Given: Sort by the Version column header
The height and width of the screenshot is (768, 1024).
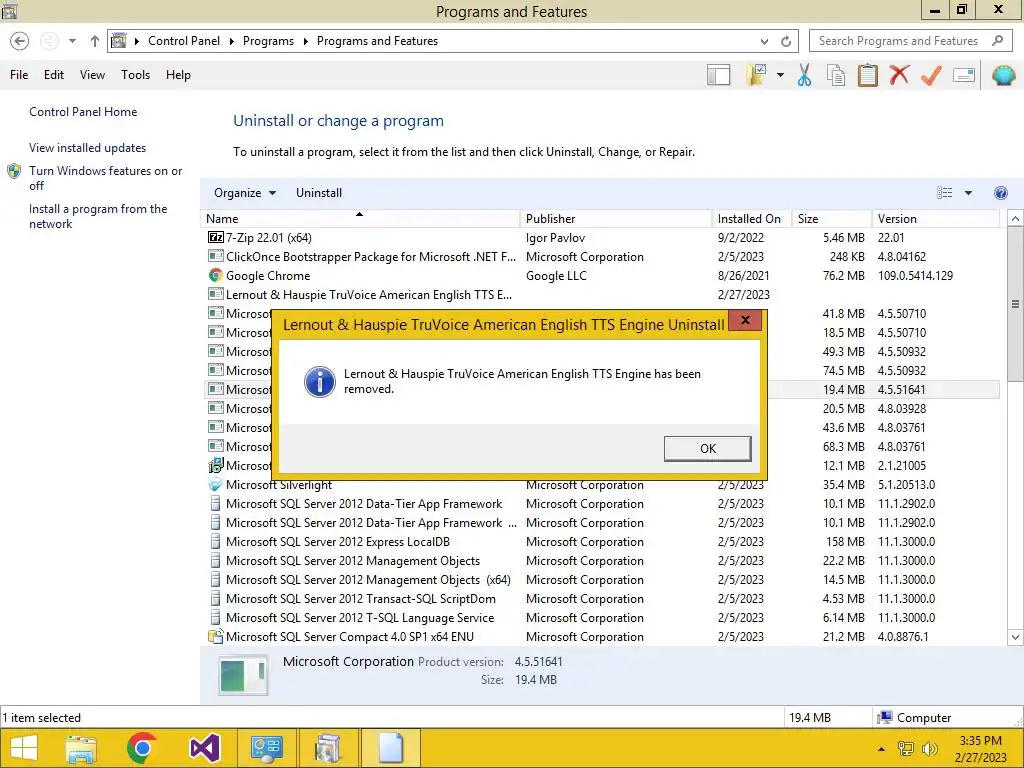Looking at the screenshot, I should coord(935,219).
